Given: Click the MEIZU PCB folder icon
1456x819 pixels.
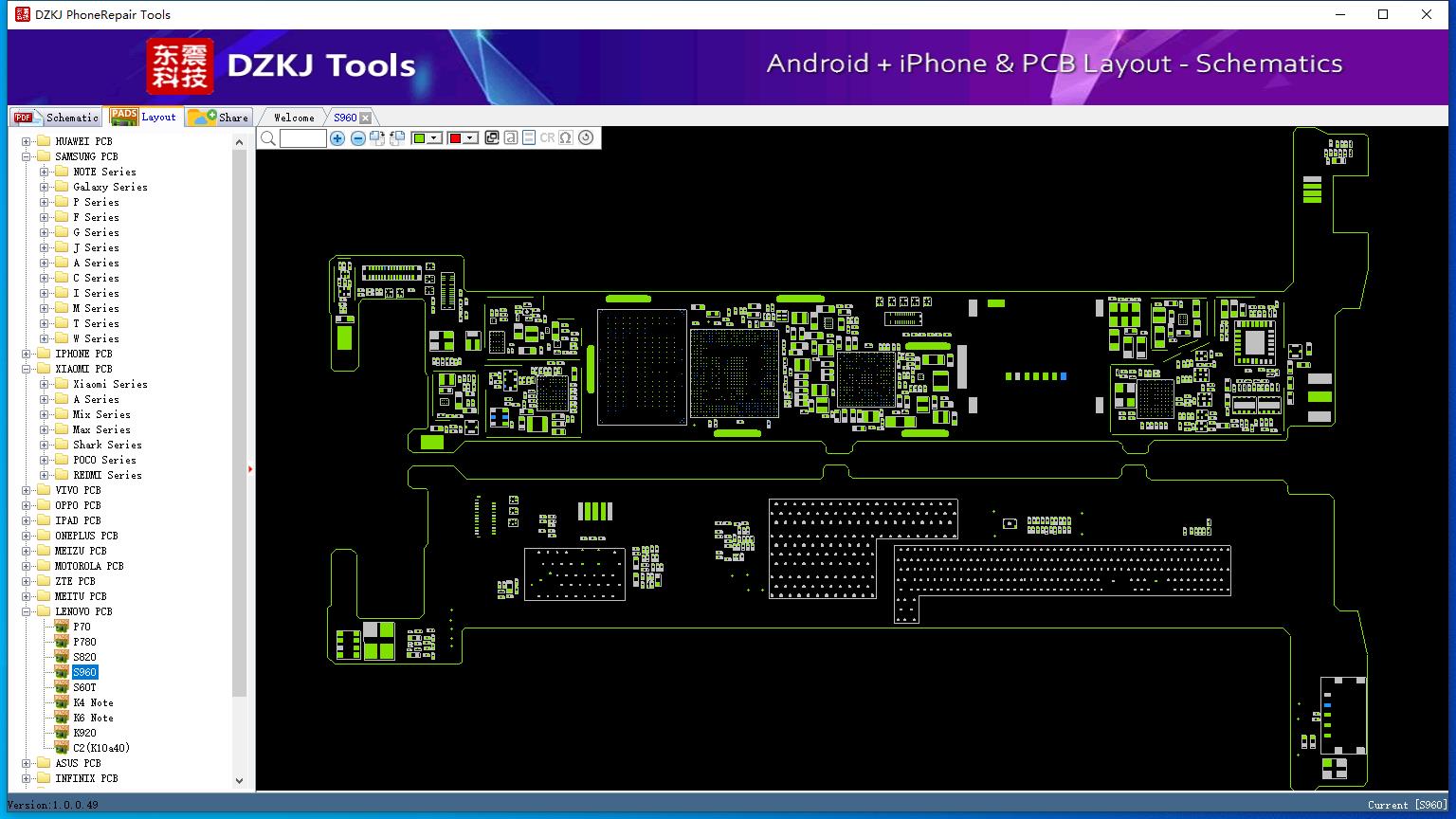Looking at the screenshot, I should pos(44,551).
